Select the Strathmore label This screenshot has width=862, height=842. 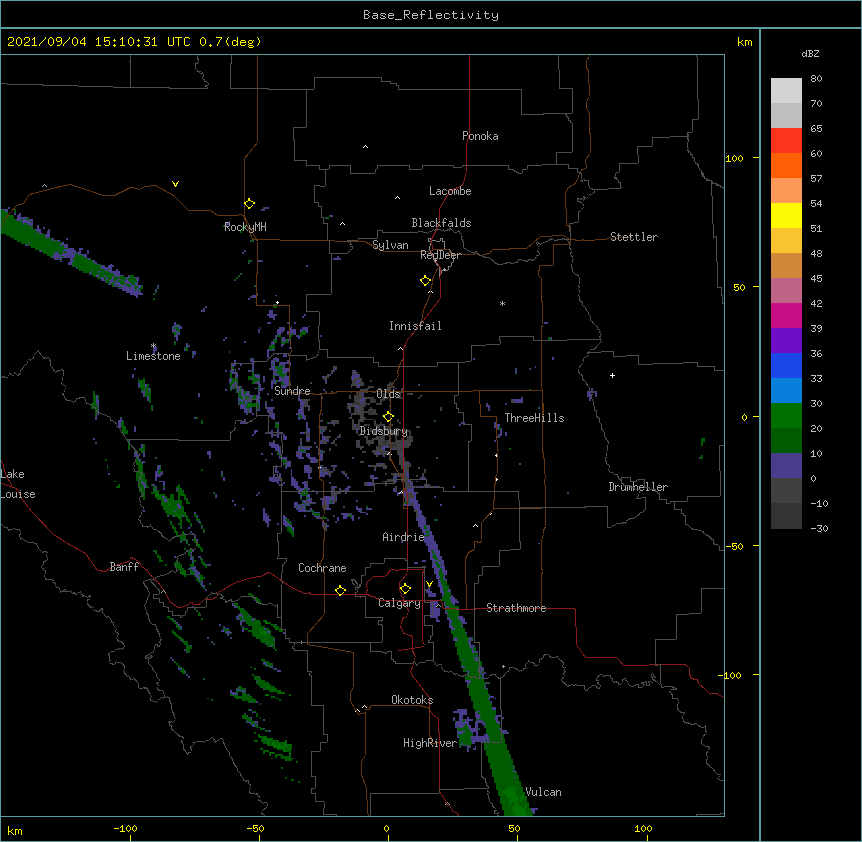click(516, 608)
